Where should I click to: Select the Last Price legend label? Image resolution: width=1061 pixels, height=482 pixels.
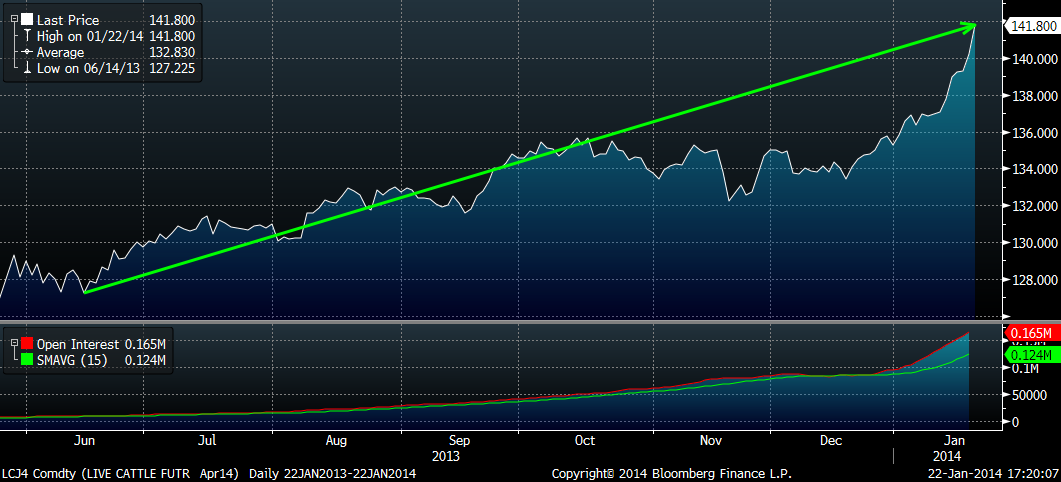click(x=66, y=19)
